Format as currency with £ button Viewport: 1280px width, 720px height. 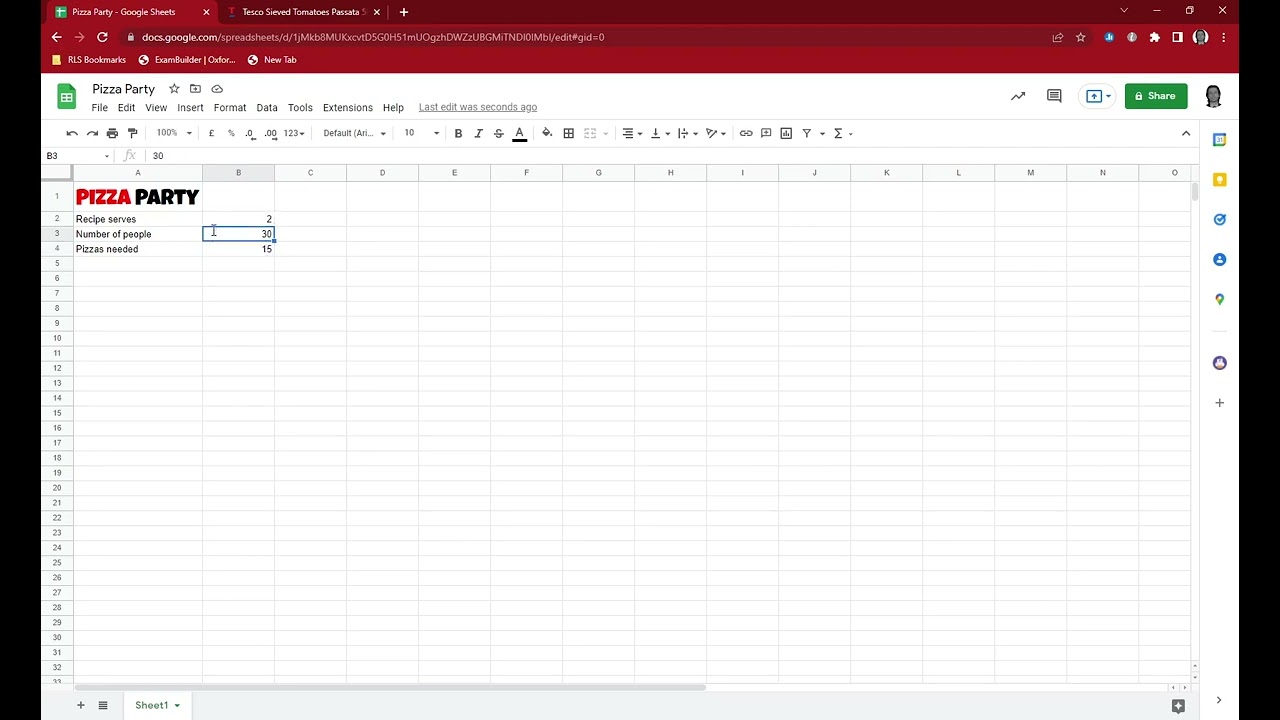(211, 133)
